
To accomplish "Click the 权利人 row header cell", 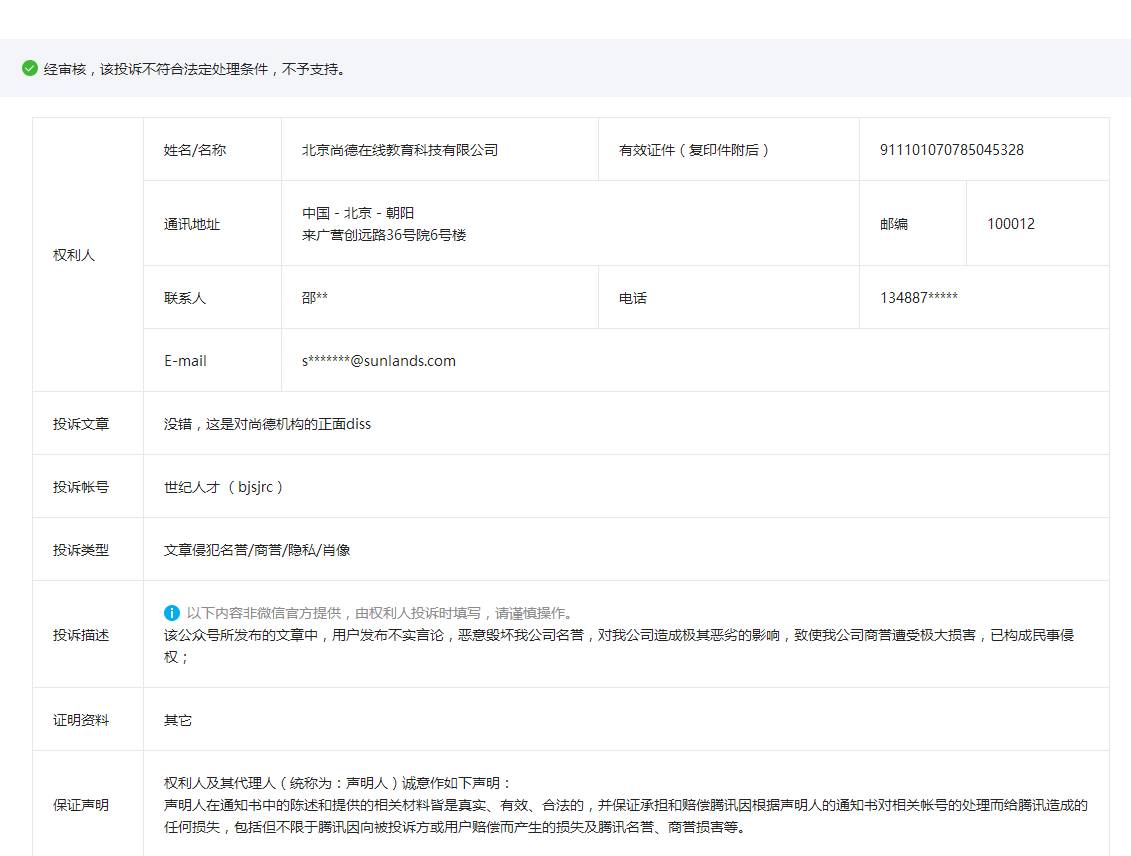I will 88,255.
